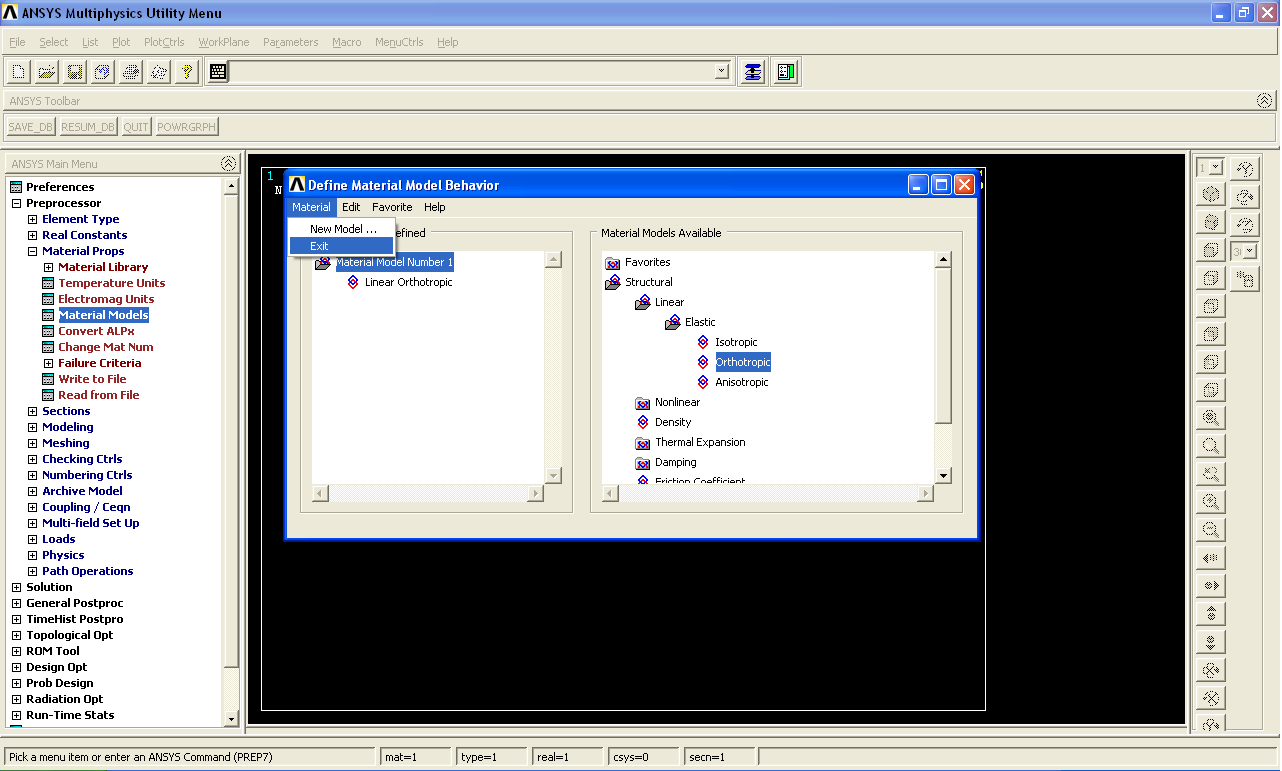Select Anisotropic material model
This screenshot has width=1282, height=771.
pyautogui.click(x=742, y=382)
